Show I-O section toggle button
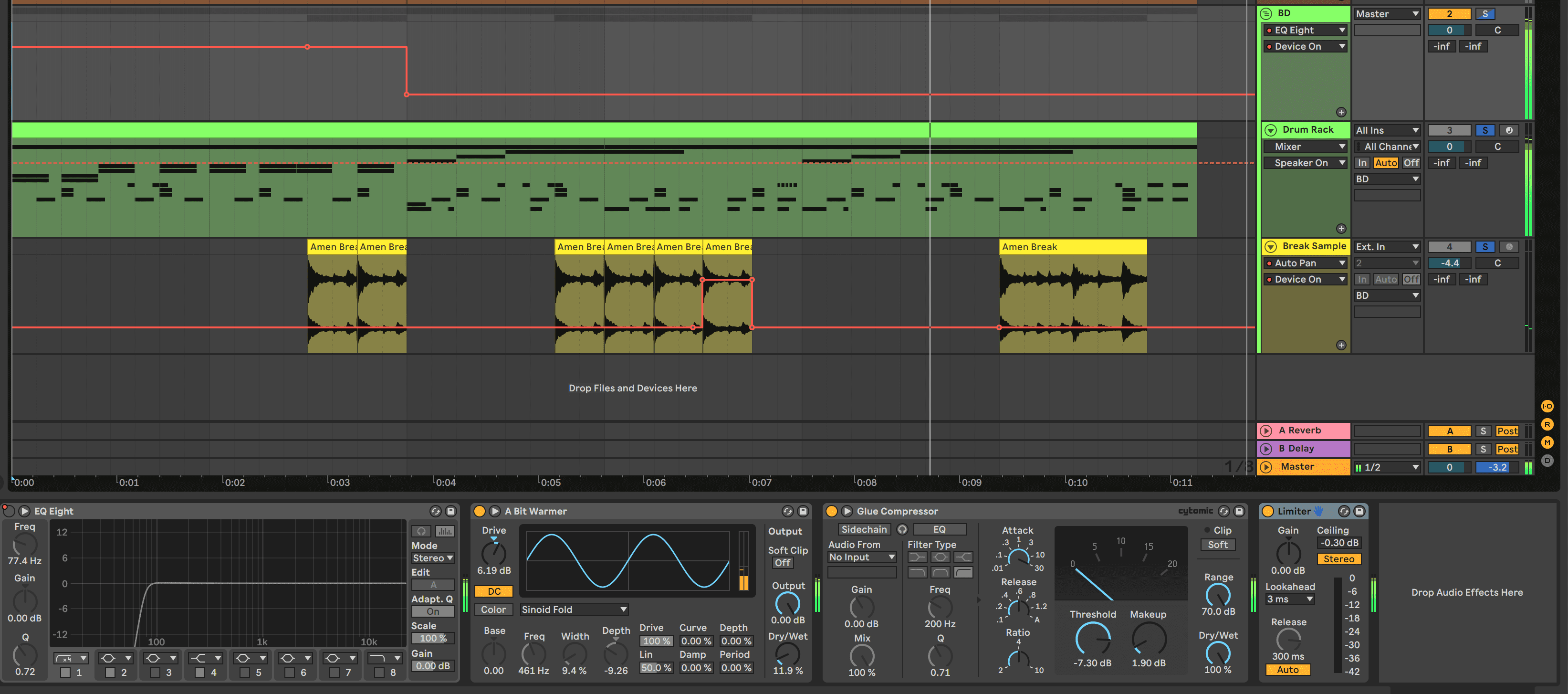The width and height of the screenshot is (1568, 694). (x=1547, y=406)
